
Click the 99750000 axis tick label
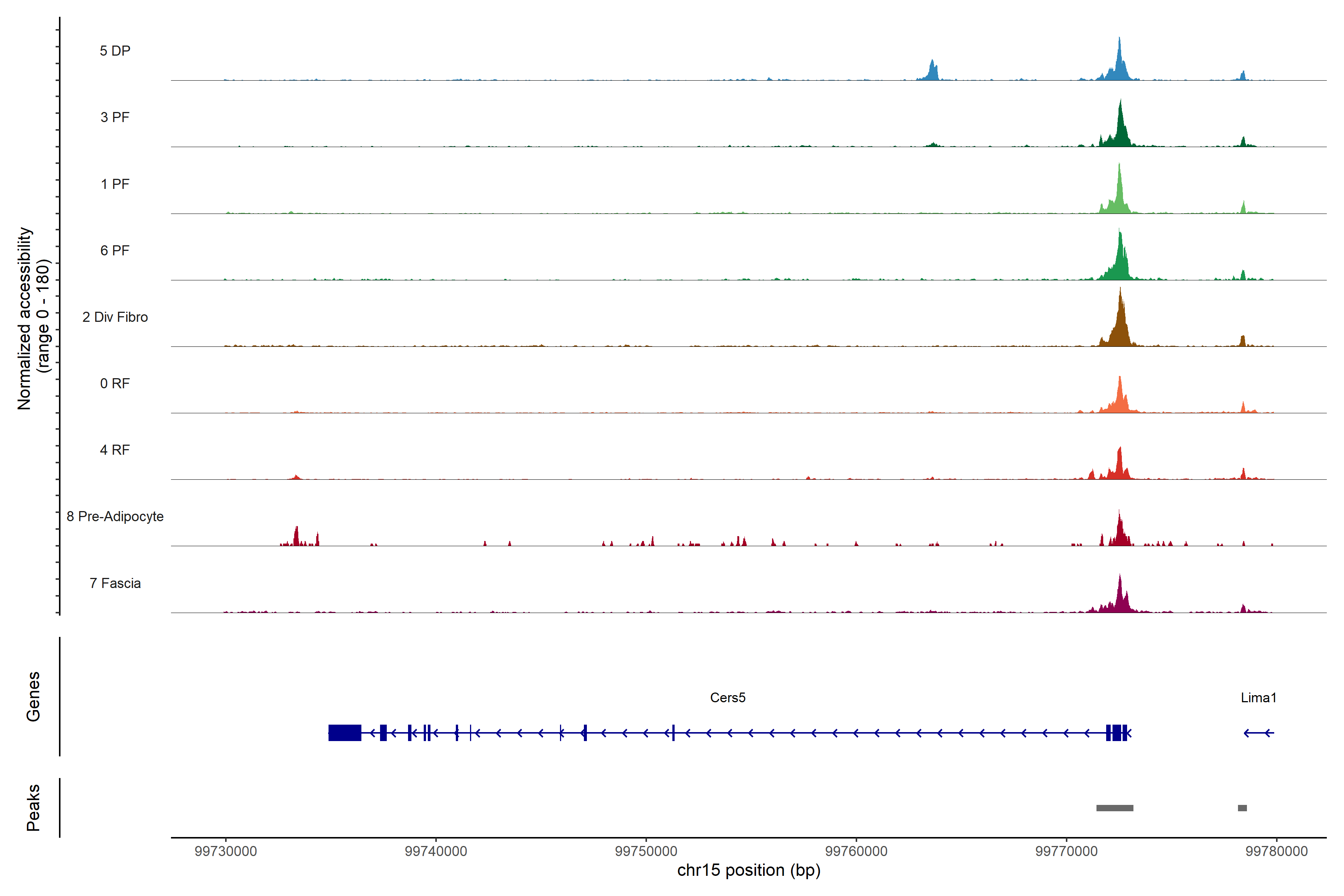646,852
